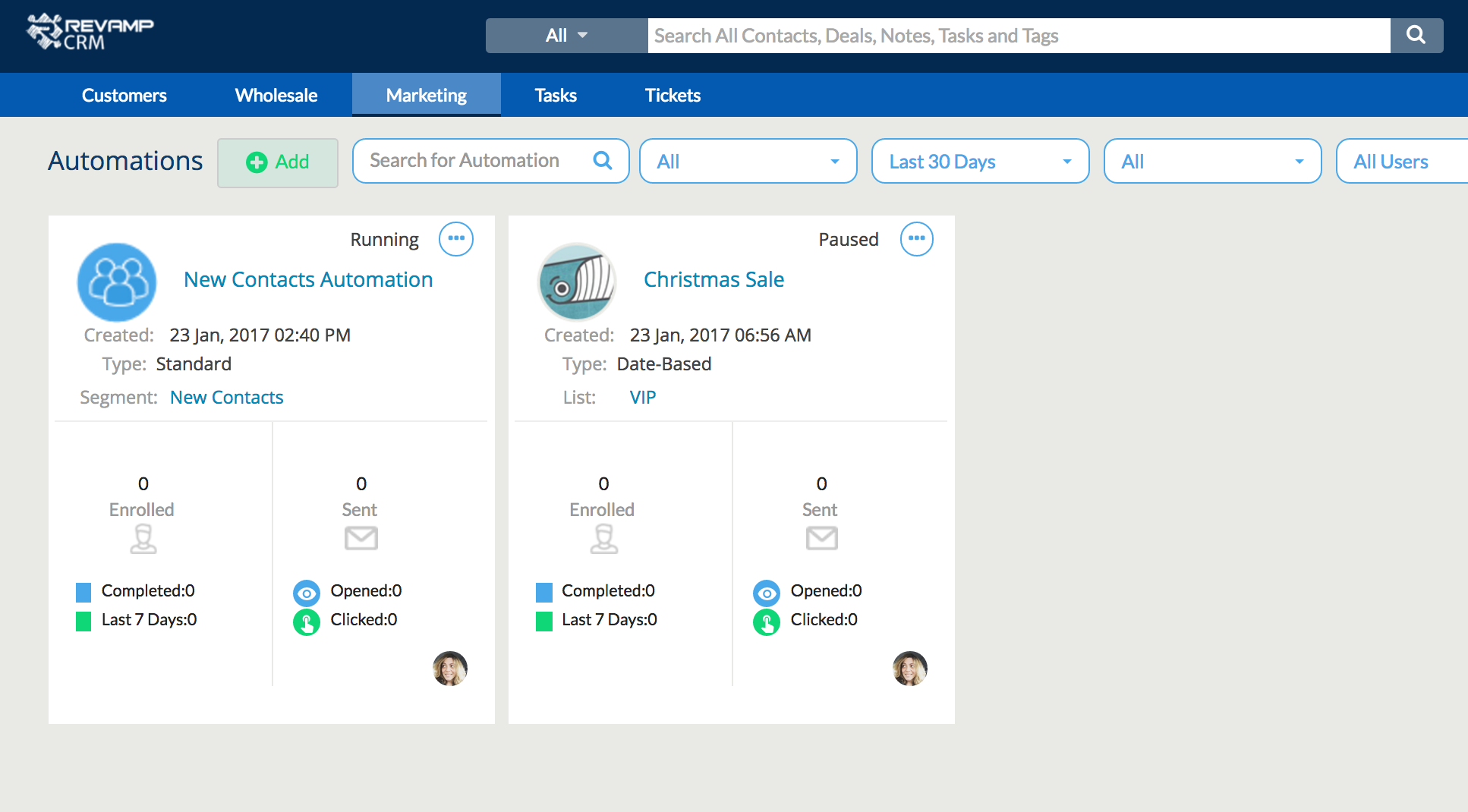Expand the Last 30 Days dropdown
Viewport: 1468px width, 812px height.
(x=981, y=161)
